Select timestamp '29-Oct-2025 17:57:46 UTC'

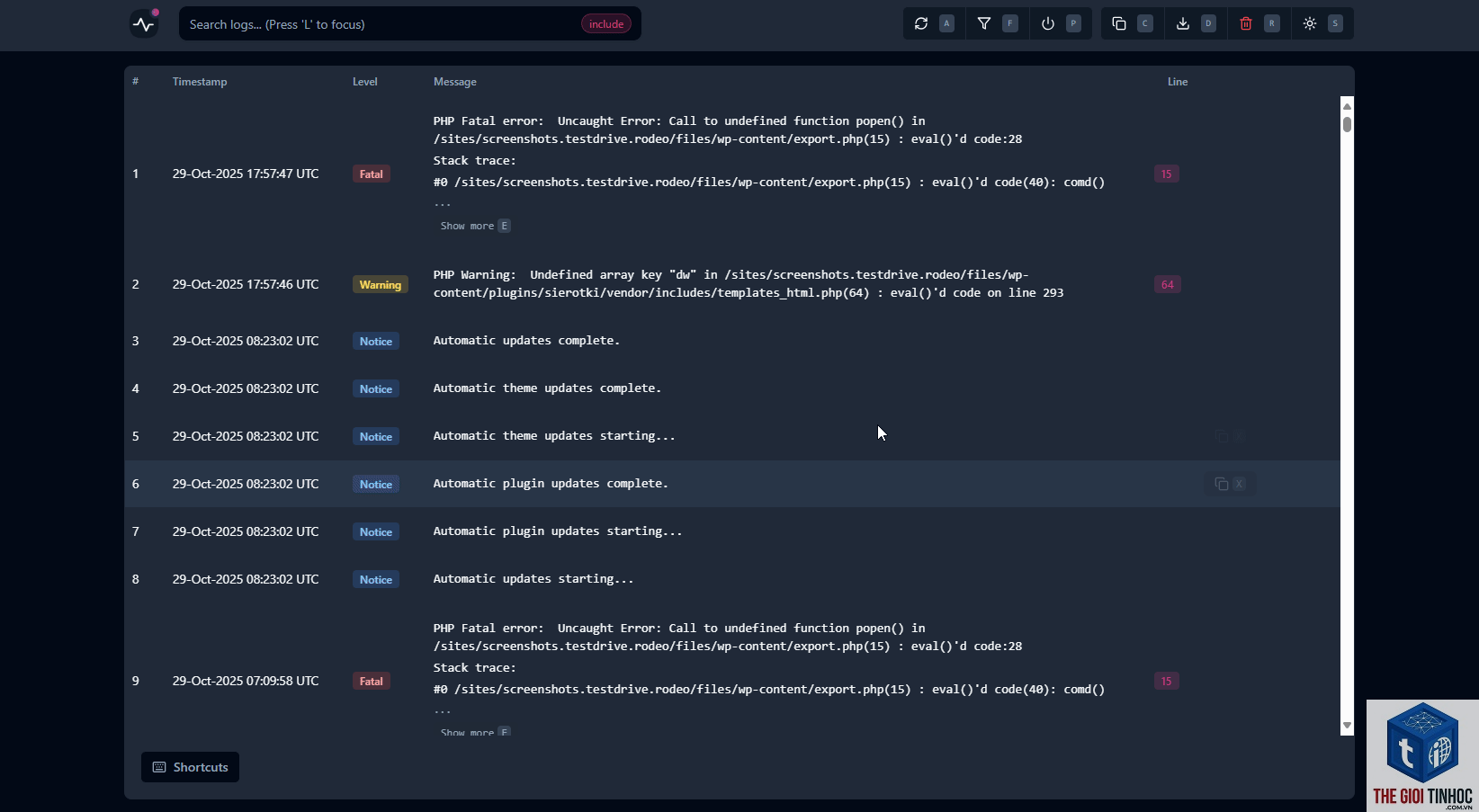click(246, 284)
